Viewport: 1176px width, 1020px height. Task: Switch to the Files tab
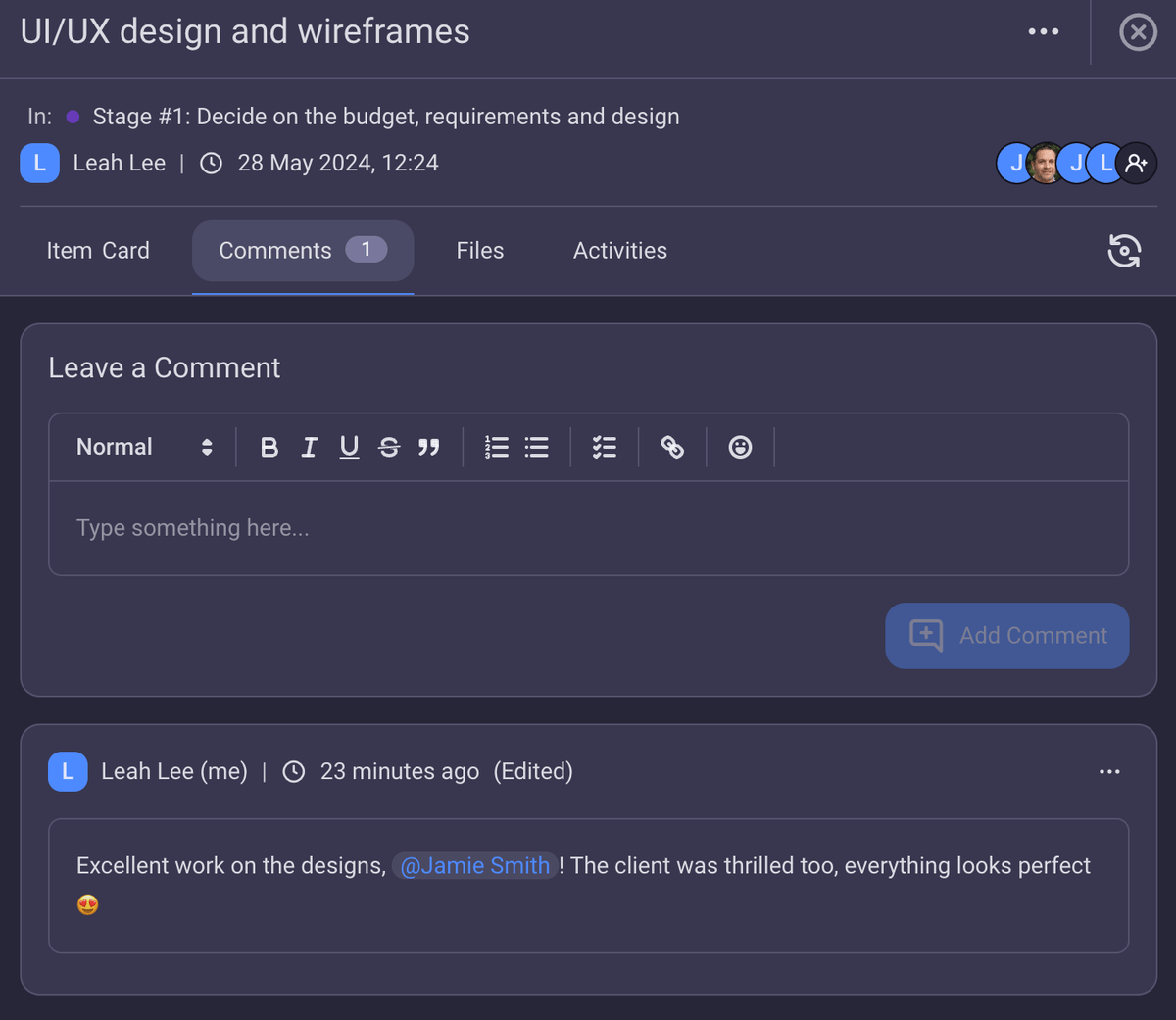(x=479, y=251)
